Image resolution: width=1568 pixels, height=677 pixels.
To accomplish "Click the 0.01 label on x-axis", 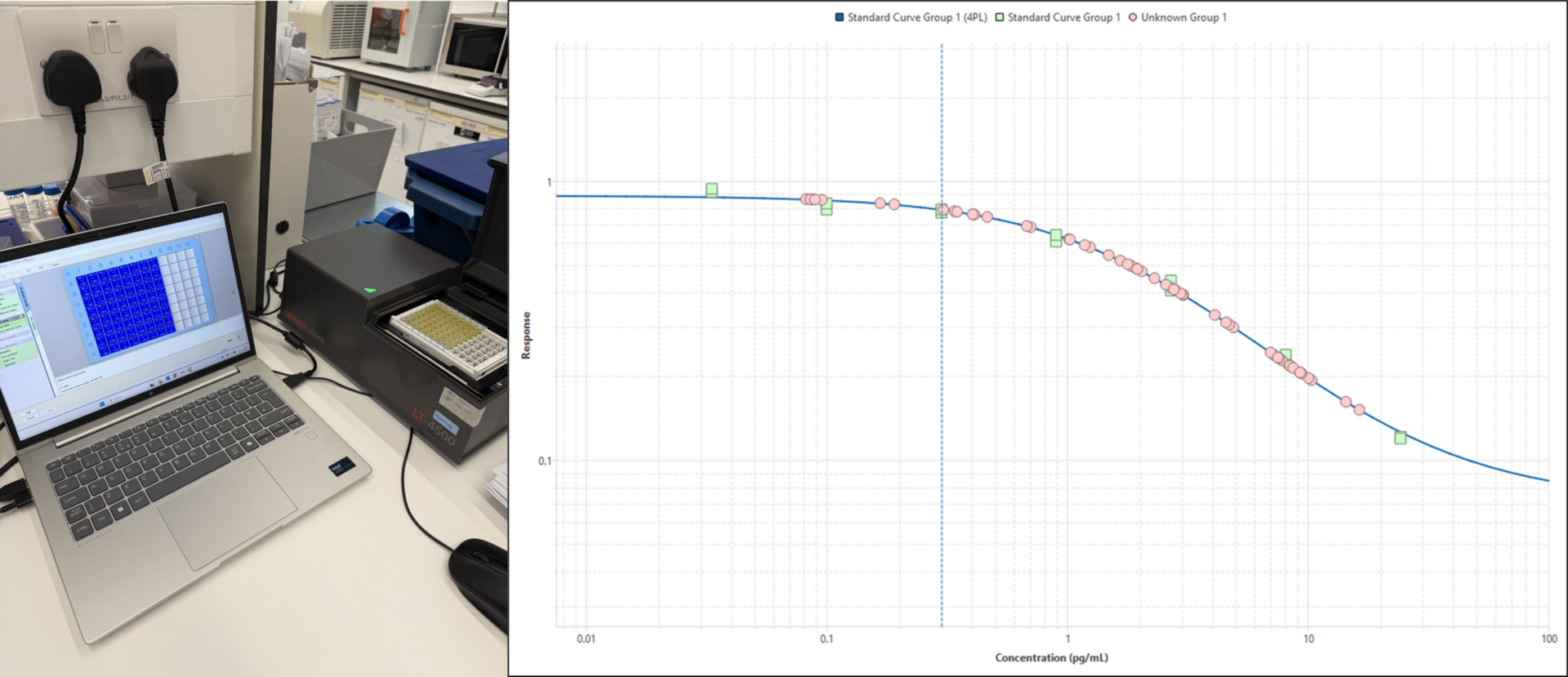I will coord(586,639).
